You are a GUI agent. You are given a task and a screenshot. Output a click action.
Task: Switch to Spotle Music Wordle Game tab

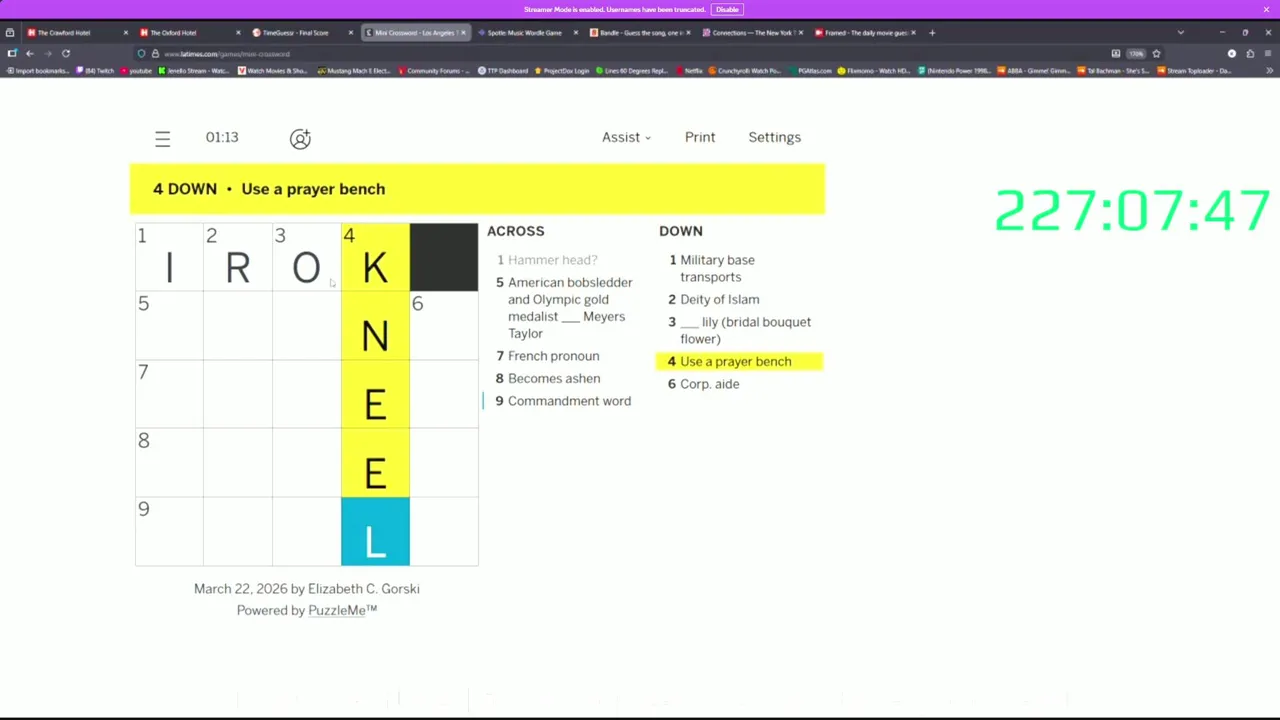(x=525, y=33)
